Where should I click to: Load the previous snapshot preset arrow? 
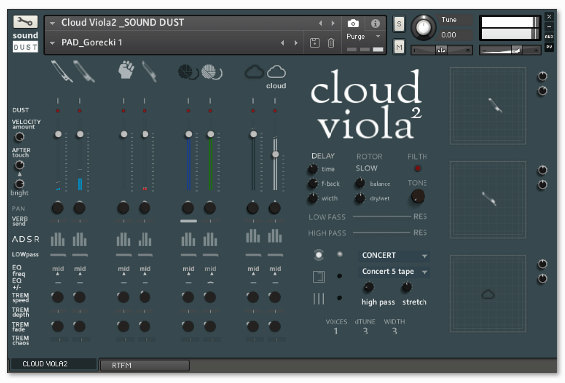coord(282,43)
